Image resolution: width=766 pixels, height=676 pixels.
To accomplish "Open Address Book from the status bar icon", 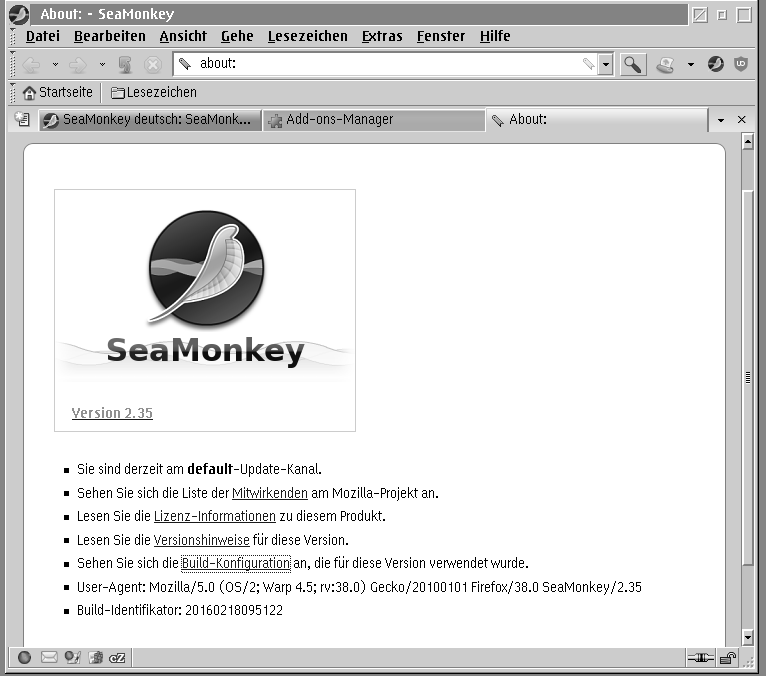I will 95,657.
